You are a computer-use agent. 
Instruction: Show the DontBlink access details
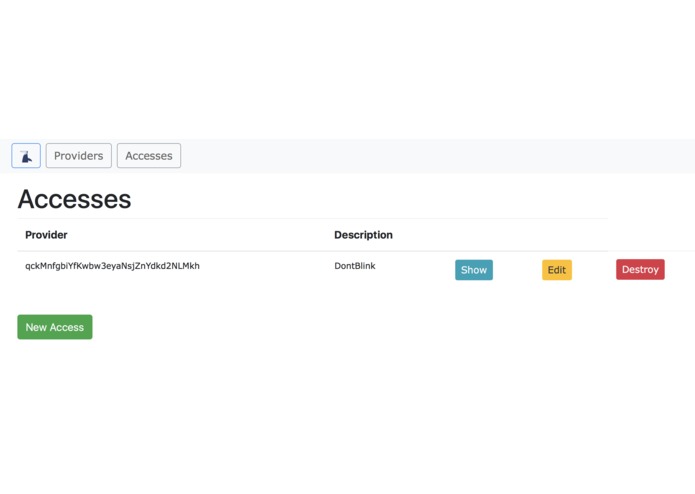point(474,270)
